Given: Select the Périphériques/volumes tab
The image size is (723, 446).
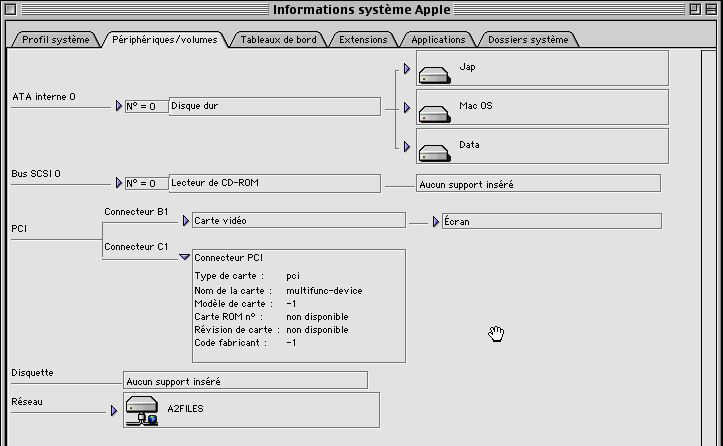Looking at the screenshot, I should [165, 40].
